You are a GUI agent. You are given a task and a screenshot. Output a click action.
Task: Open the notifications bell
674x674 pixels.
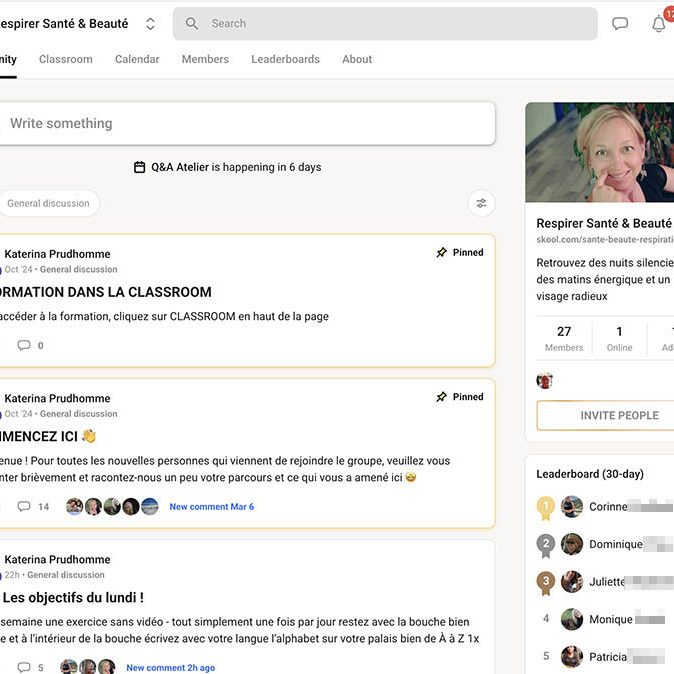pos(658,25)
